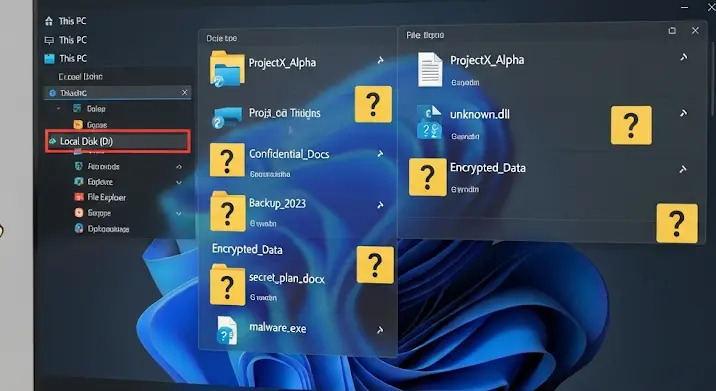Image resolution: width=716 pixels, height=391 pixels.
Task: Click the arrow button next to Backup_2023
Action: 380,206
